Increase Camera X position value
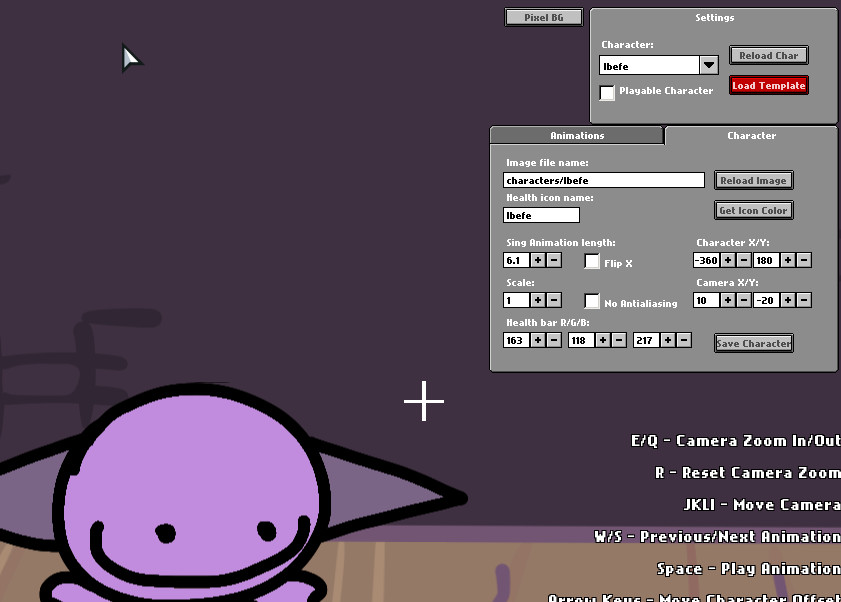Image resolution: width=841 pixels, height=602 pixels. [x=728, y=300]
